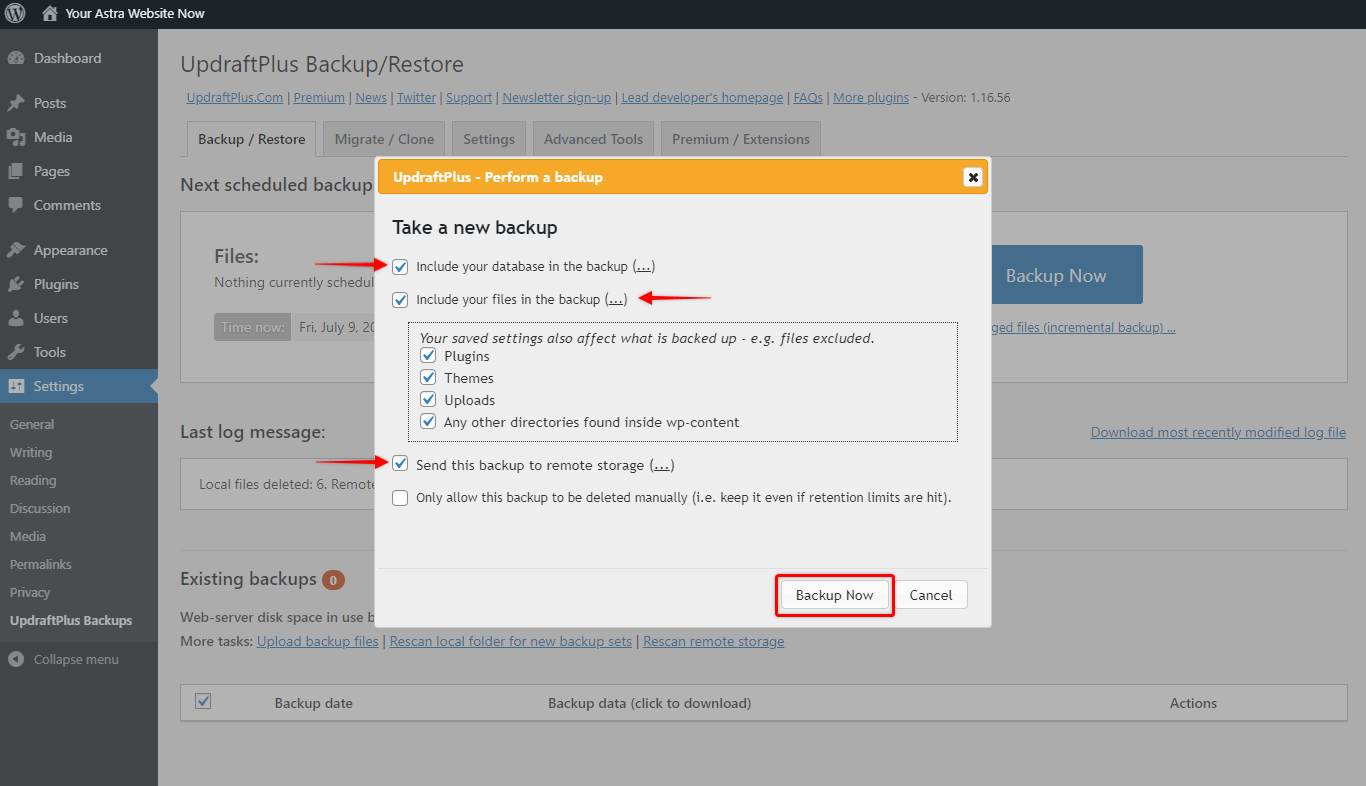Open Lead developer's homepage link
1366x786 pixels.
[x=703, y=97]
